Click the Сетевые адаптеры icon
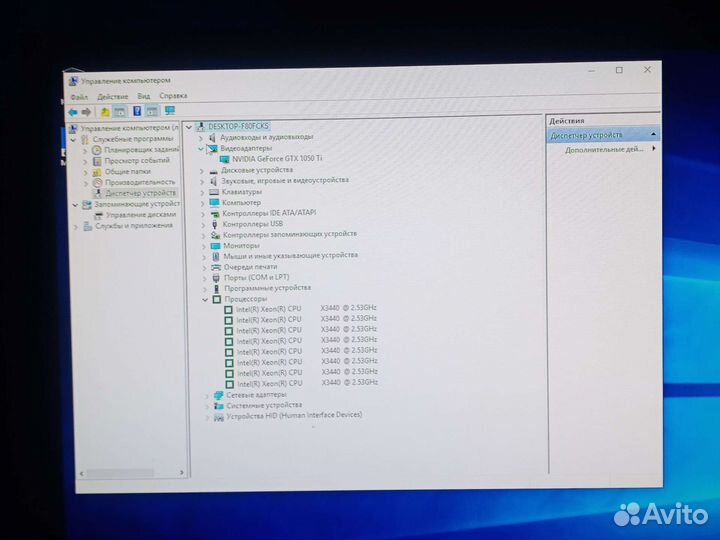 click(219, 395)
